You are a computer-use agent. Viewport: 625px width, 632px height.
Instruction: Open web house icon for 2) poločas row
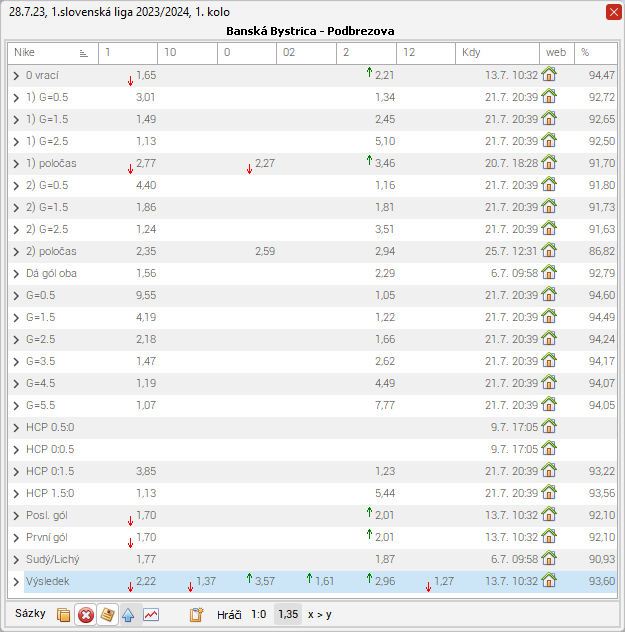[549, 251]
